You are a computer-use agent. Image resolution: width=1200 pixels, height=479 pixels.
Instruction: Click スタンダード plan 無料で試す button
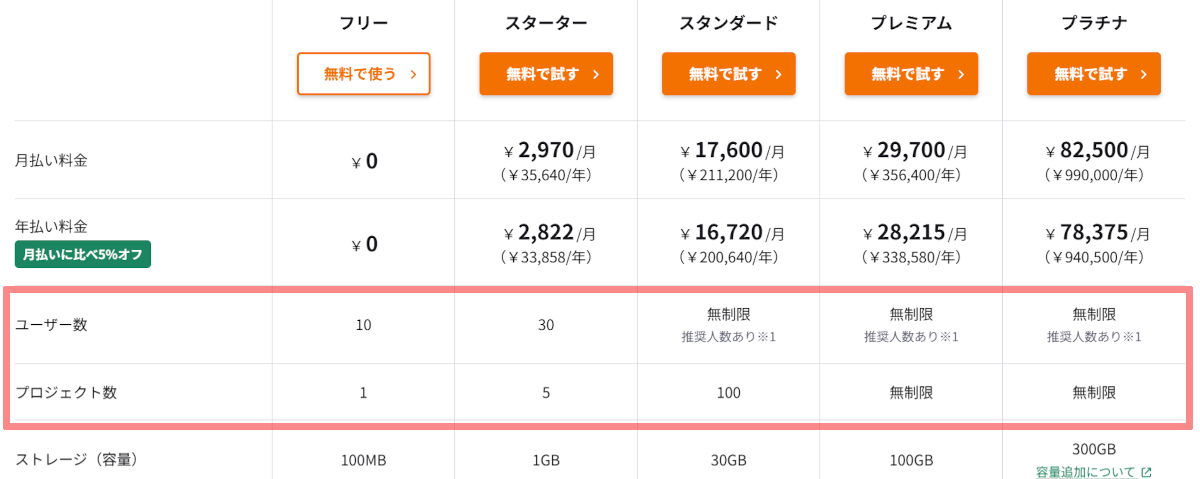[728, 74]
